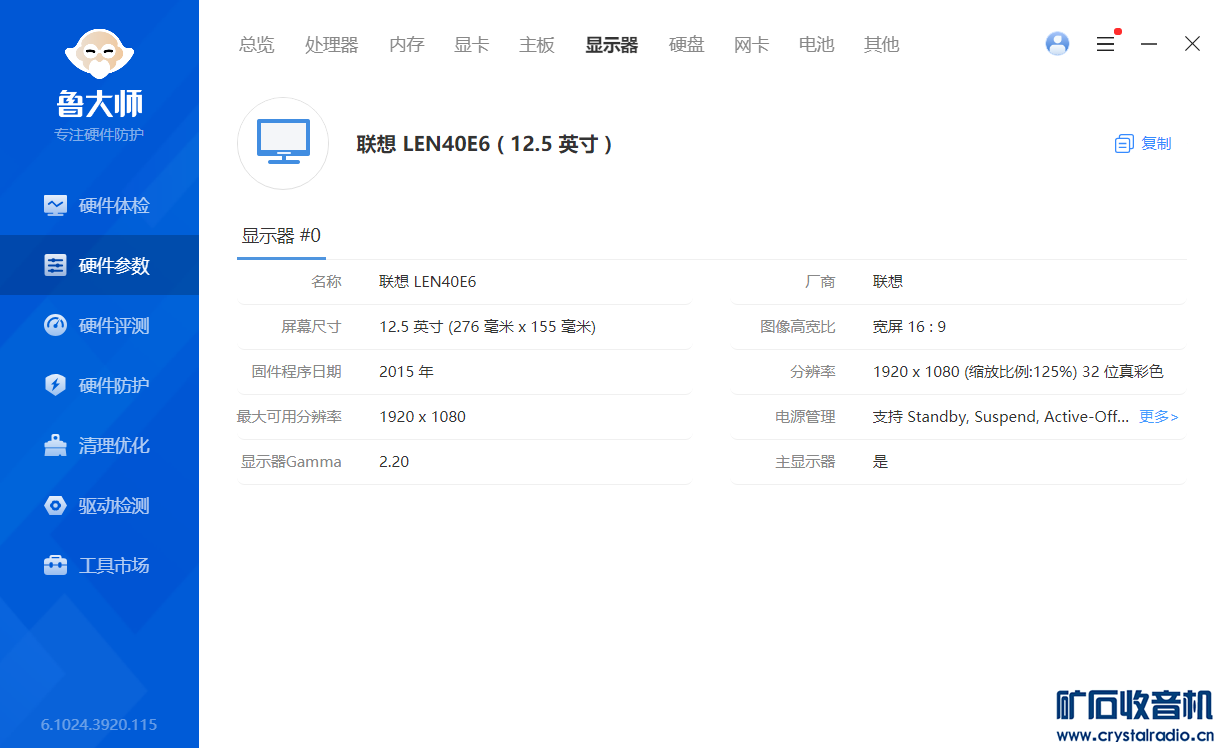This screenshot has height=748, width=1222.
Task: Open 工具市场 tool market
Action: click(x=99, y=565)
